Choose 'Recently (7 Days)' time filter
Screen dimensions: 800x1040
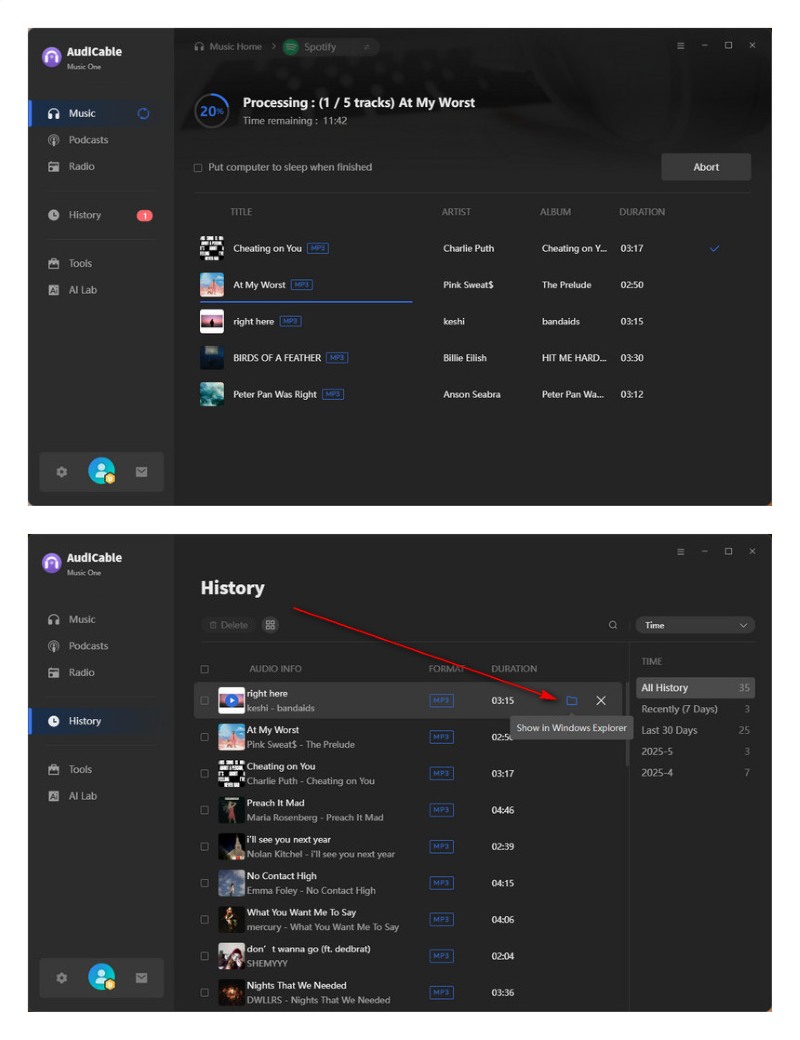point(679,709)
